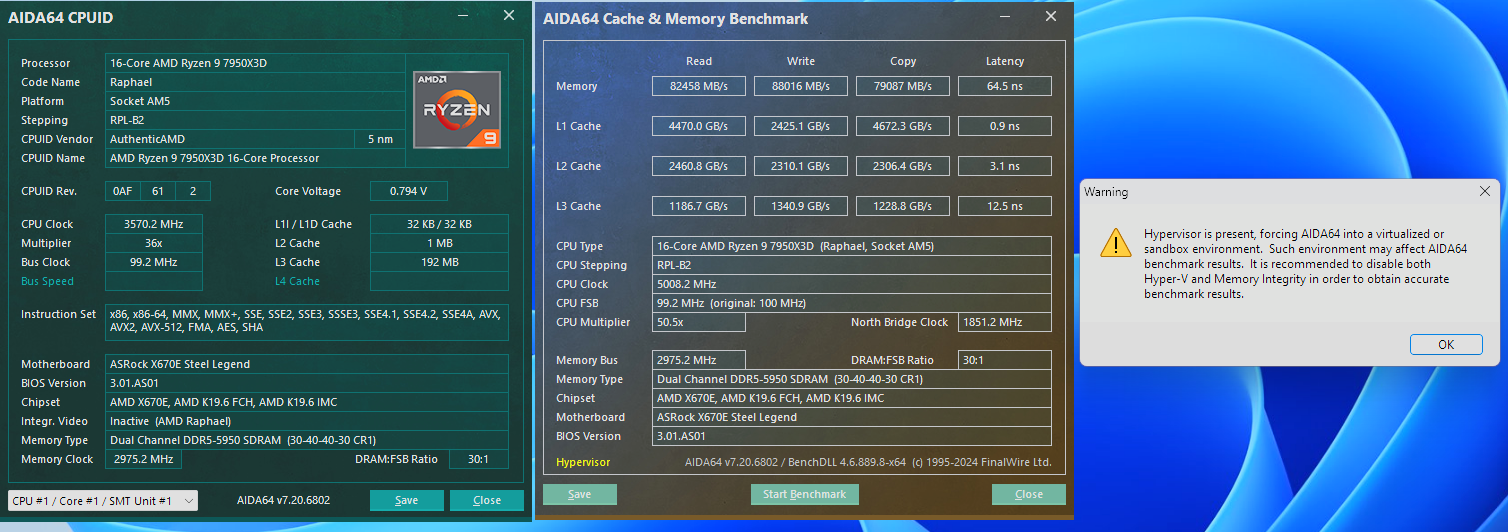The image size is (1508, 532).
Task: Dismiss the Warning dialog using its X
Action: [x=1484, y=191]
